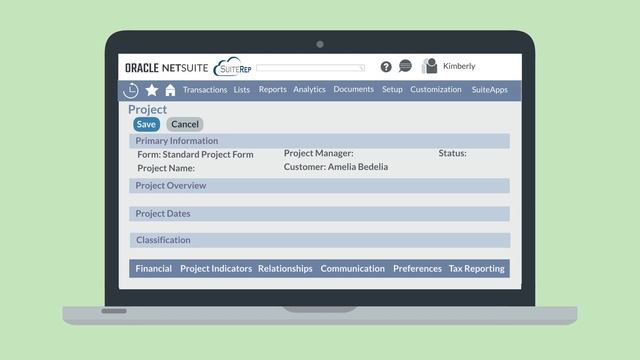Open the Lists menu

(242, 90)
